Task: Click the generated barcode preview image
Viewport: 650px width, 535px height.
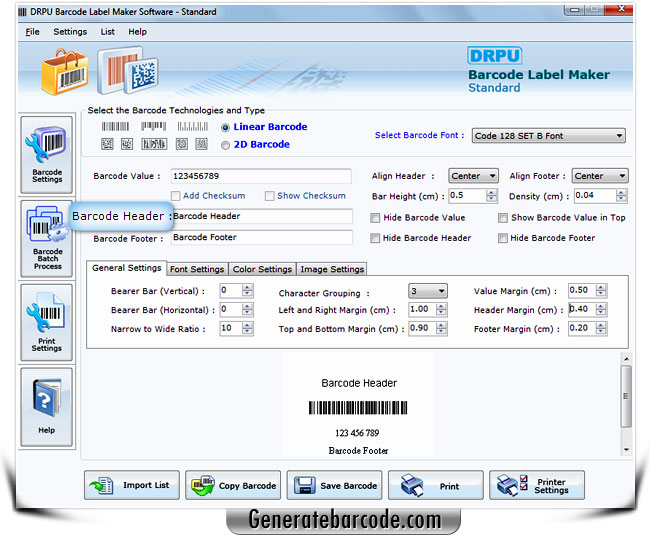Action: point(358,408)
